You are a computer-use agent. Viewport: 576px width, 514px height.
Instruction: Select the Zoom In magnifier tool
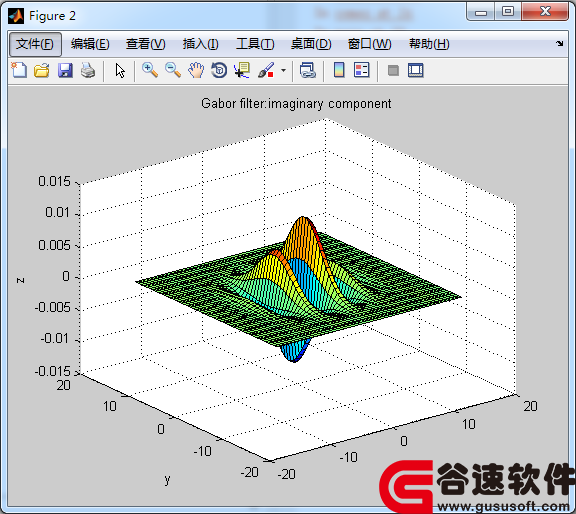click(150, 70)
